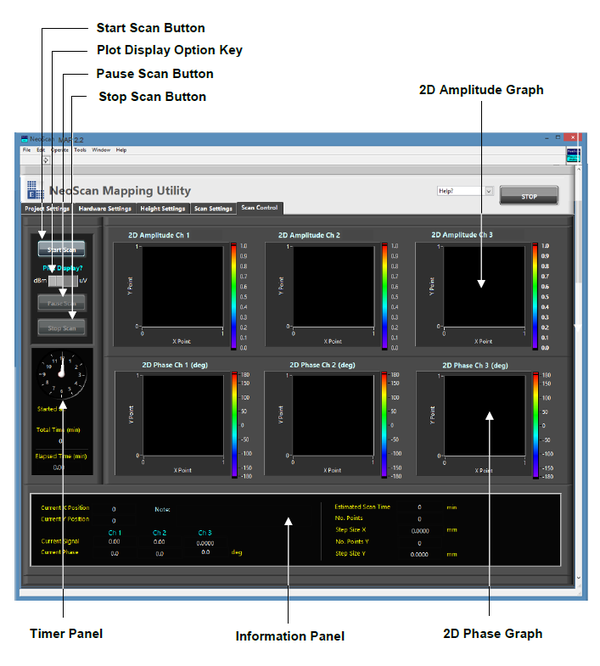Click the Current Y Position value

(114, 520)
